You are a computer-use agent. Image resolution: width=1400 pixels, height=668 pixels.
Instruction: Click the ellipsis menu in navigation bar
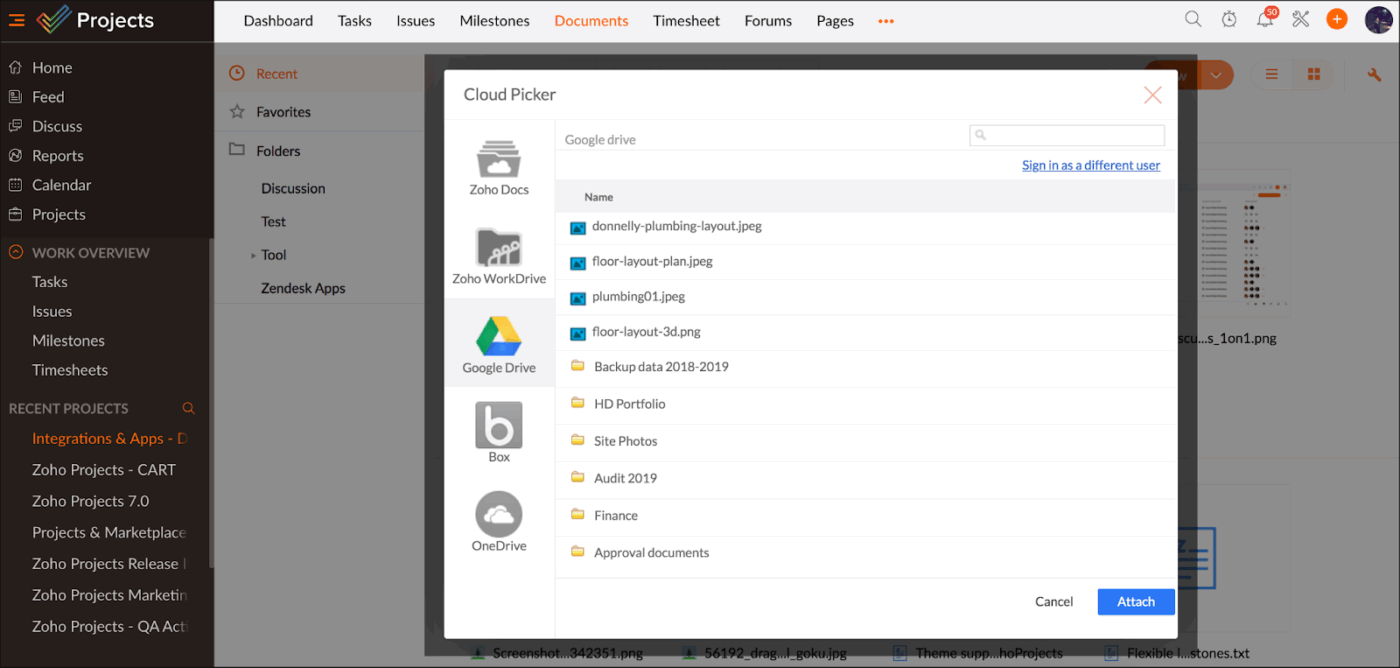(885, 20)
